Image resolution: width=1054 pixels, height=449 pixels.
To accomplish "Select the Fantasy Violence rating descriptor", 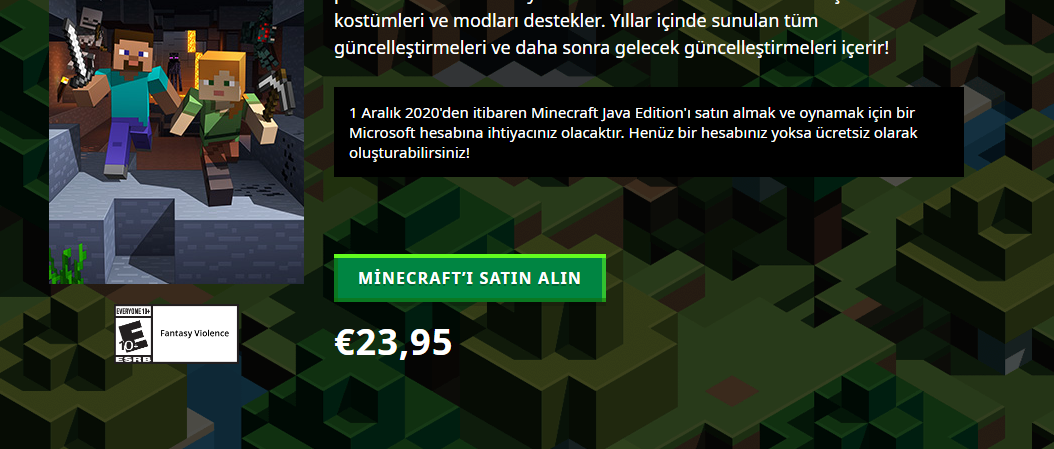I will click(x=194, y=333).
